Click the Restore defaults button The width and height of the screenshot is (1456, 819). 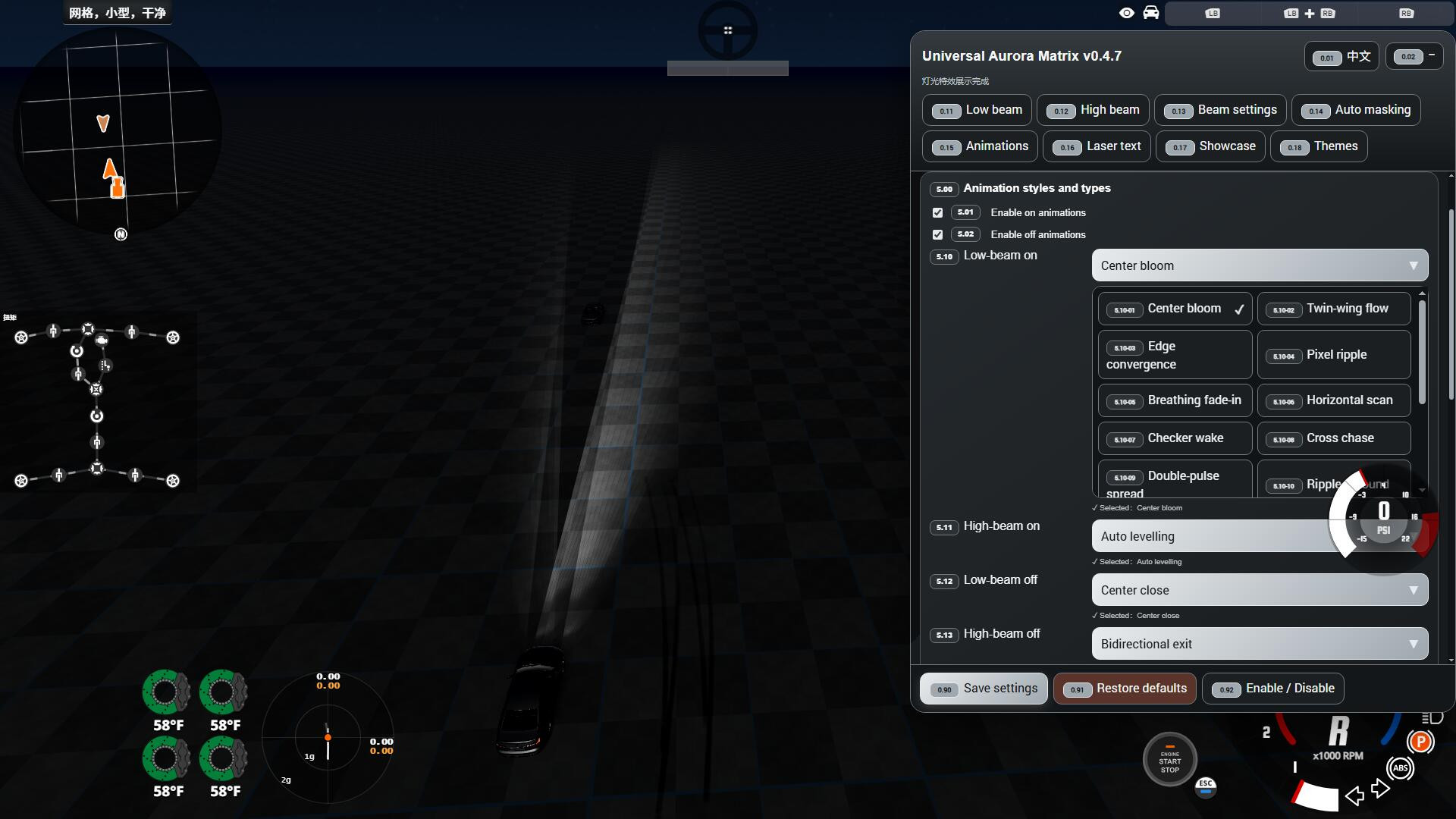[x=1125, y=689]
